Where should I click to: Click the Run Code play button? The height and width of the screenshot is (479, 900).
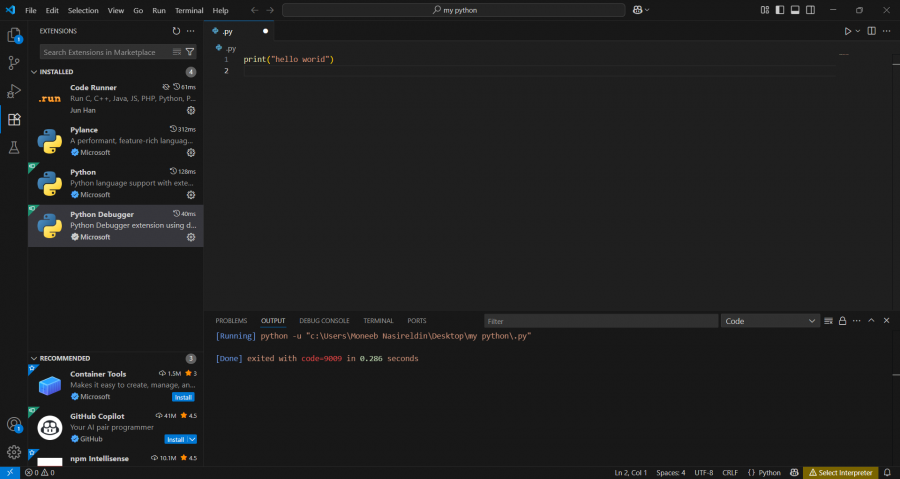[847, 31]
